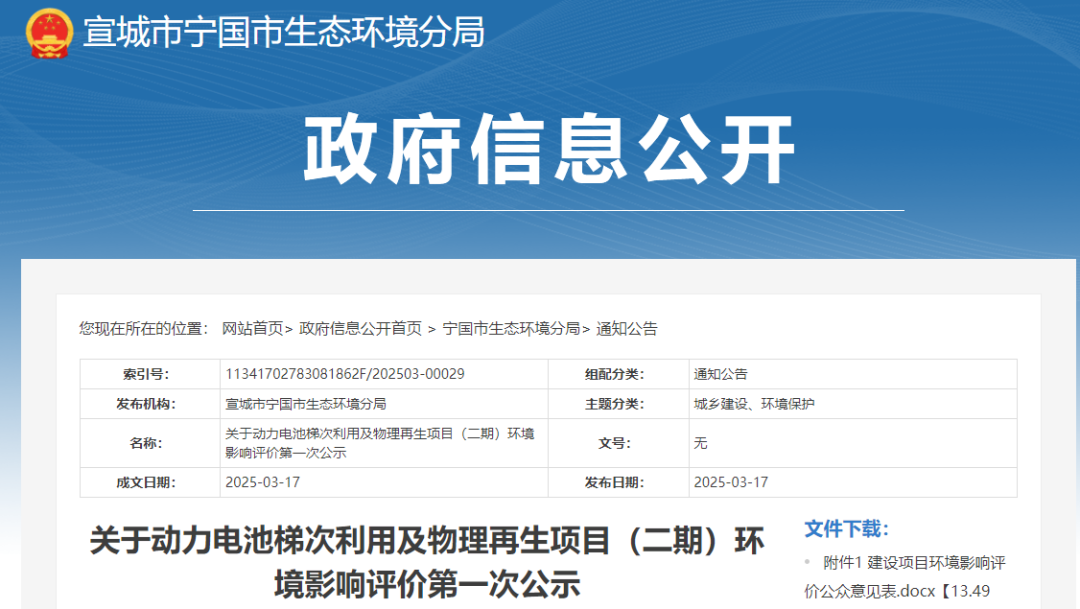Click the 您现在所在的位置 label

(144, 329)
